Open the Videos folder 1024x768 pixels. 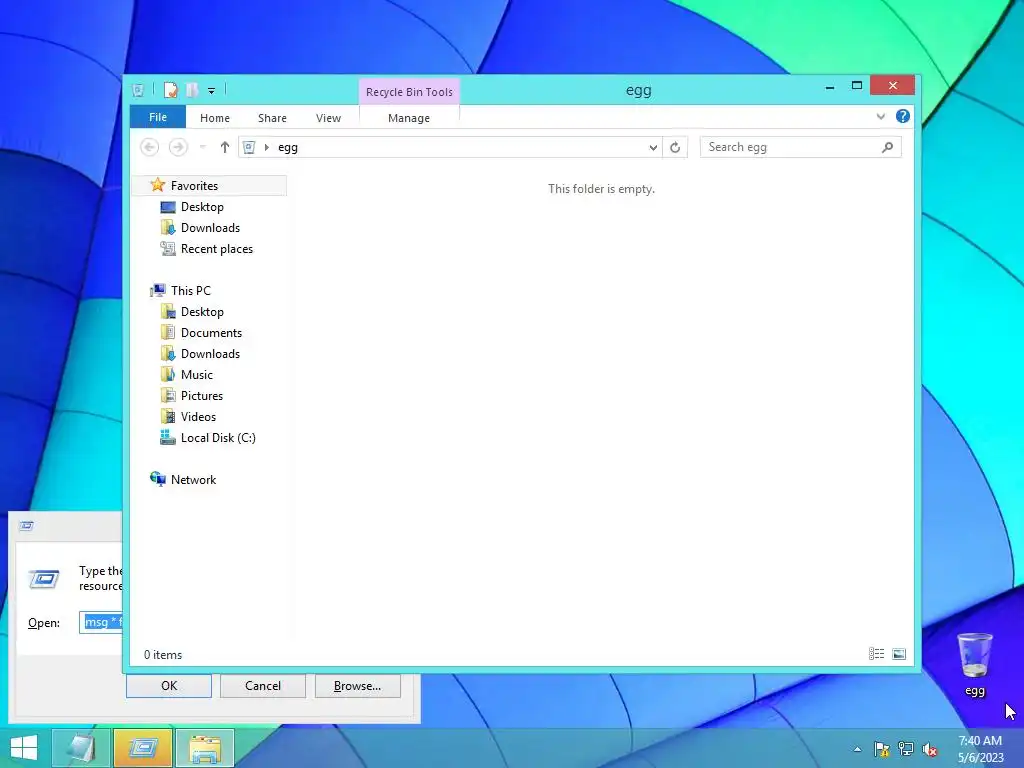tap(198, 417)
